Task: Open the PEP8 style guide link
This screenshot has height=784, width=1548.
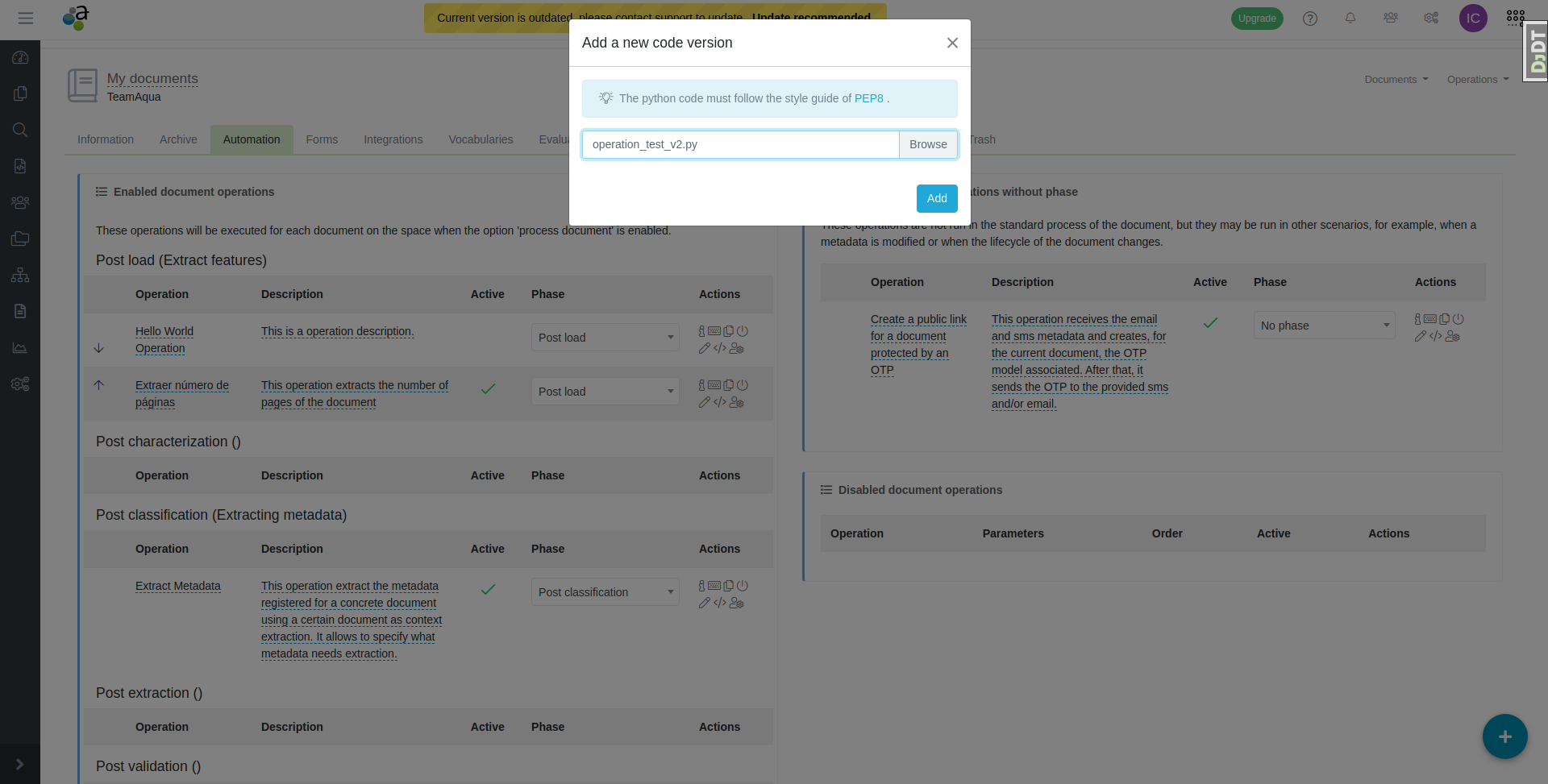Action: (x=868, y=98)
